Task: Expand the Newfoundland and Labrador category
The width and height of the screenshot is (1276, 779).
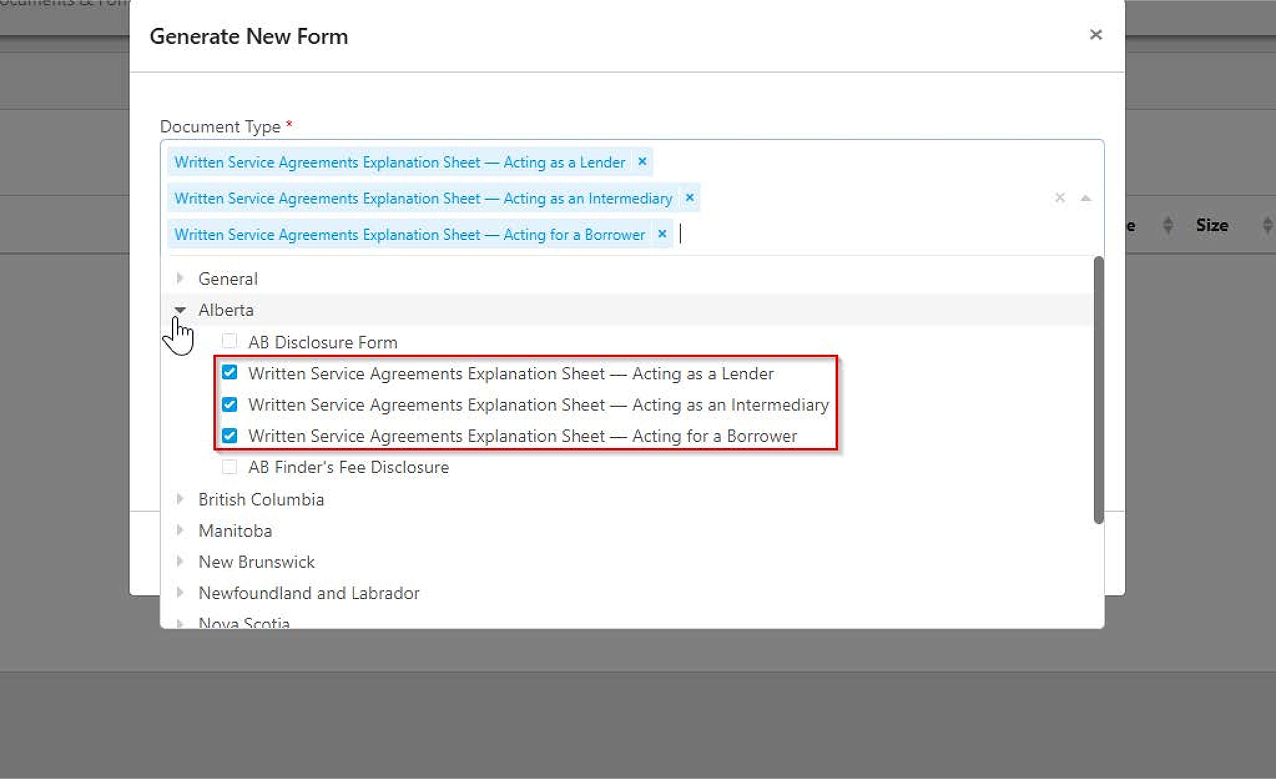Action: point(181,593)
